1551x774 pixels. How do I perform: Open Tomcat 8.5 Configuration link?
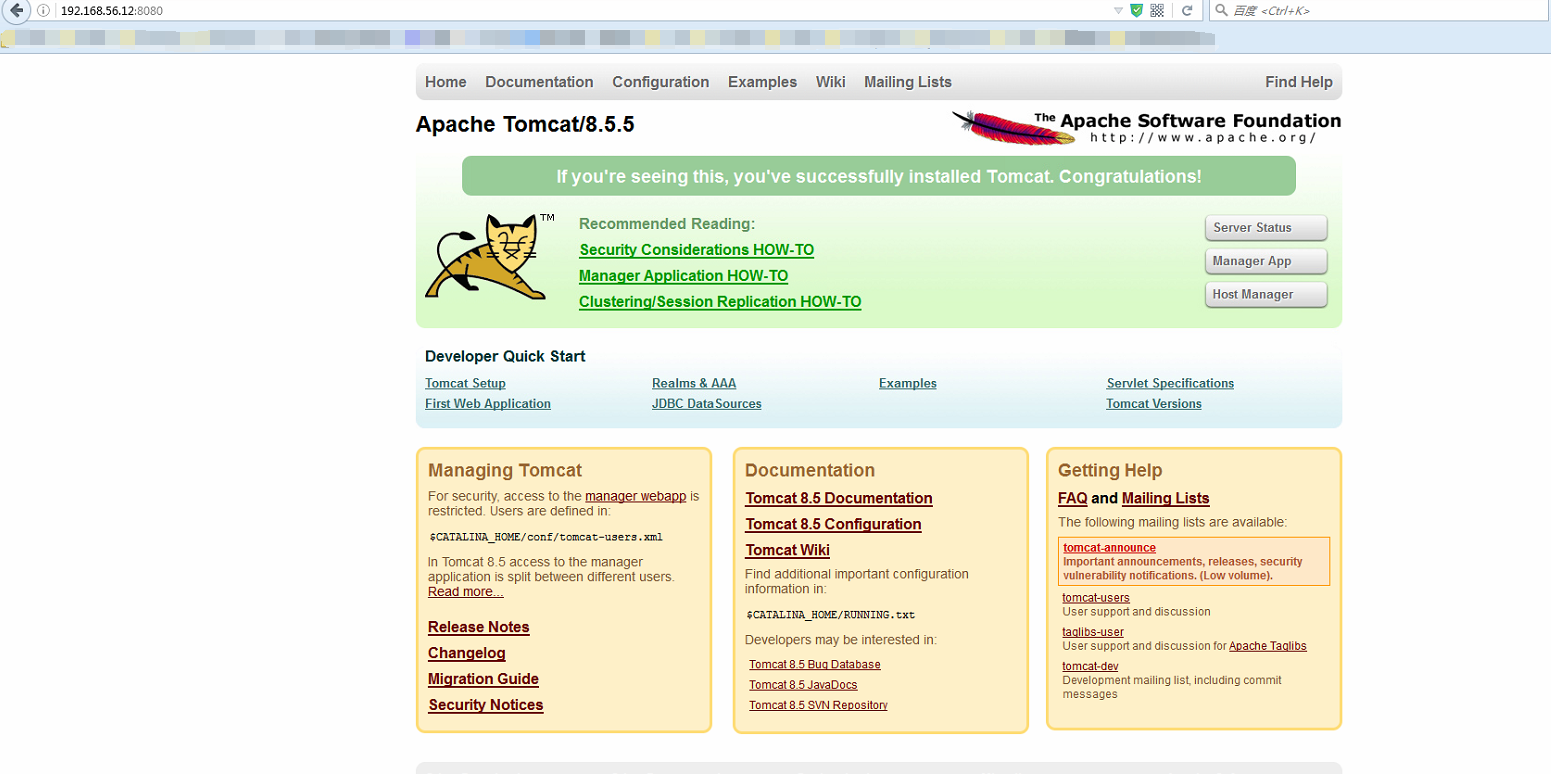pos(833,524)
